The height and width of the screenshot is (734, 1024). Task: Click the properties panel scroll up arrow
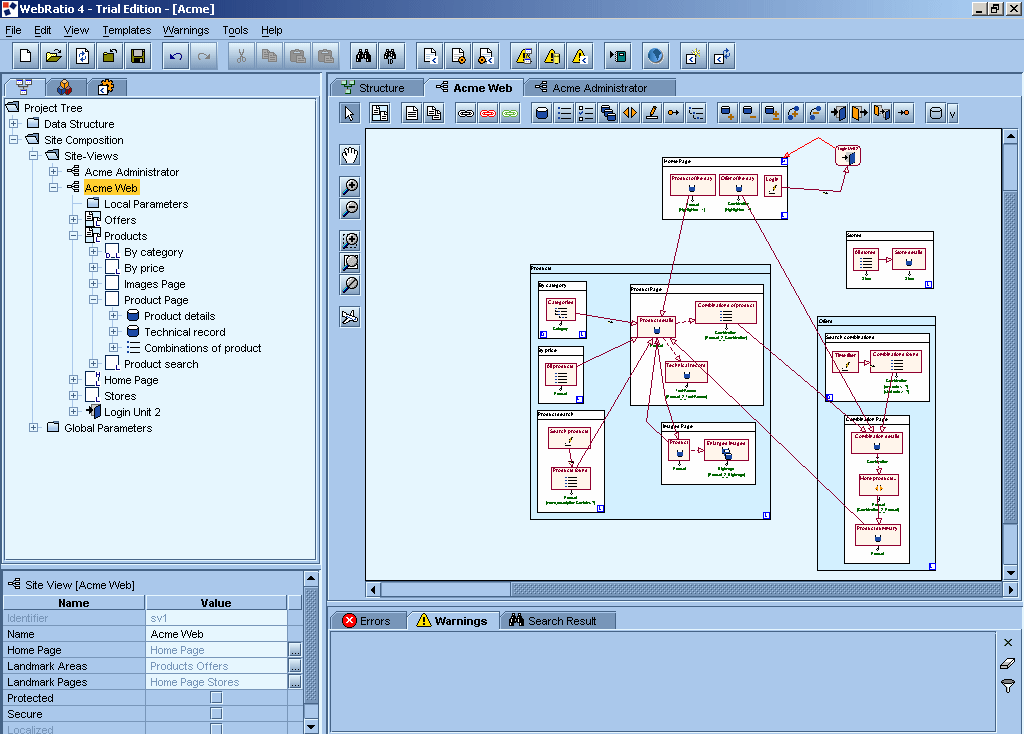click(x=311, y=579)
